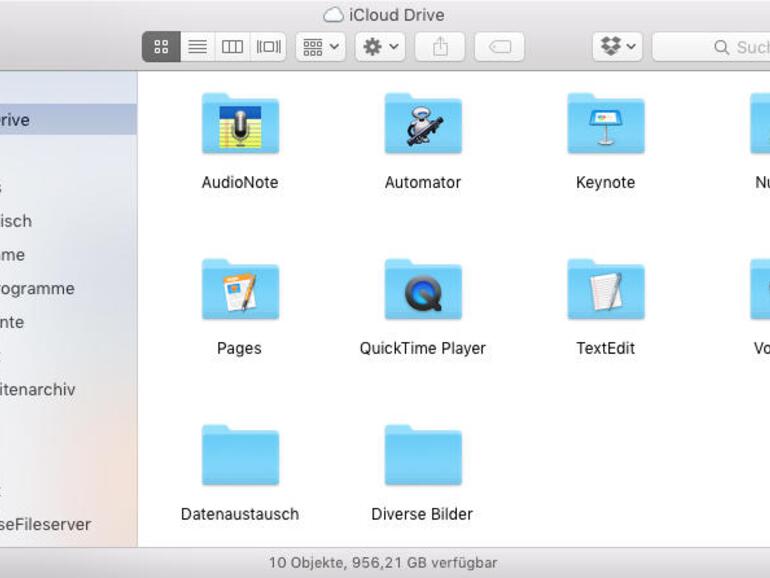Image resolution: width=770 pixels, height=578 pixels.
Task: Select the Datenaustausch folder
Action: click(x=240, y=457)
